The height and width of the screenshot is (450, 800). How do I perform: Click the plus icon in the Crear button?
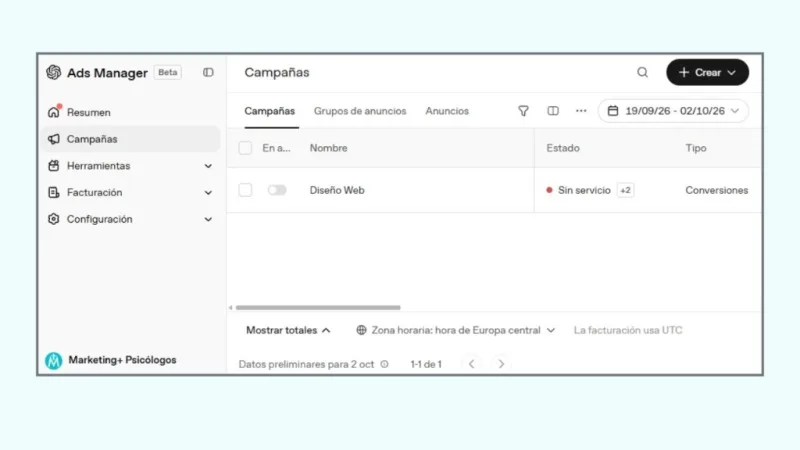[x=684, y=72]
